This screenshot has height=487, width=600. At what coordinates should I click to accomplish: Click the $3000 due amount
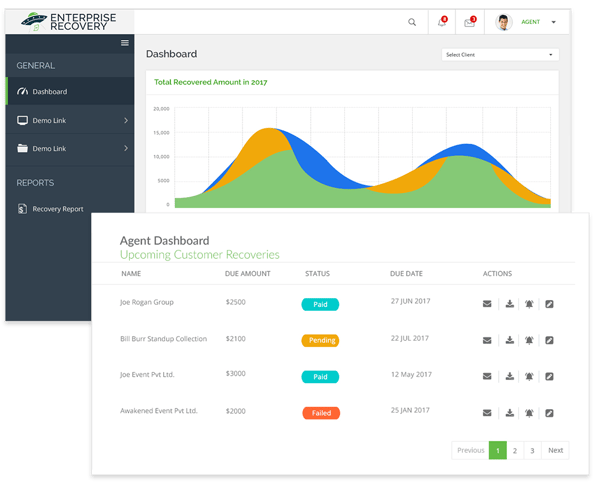236,374
